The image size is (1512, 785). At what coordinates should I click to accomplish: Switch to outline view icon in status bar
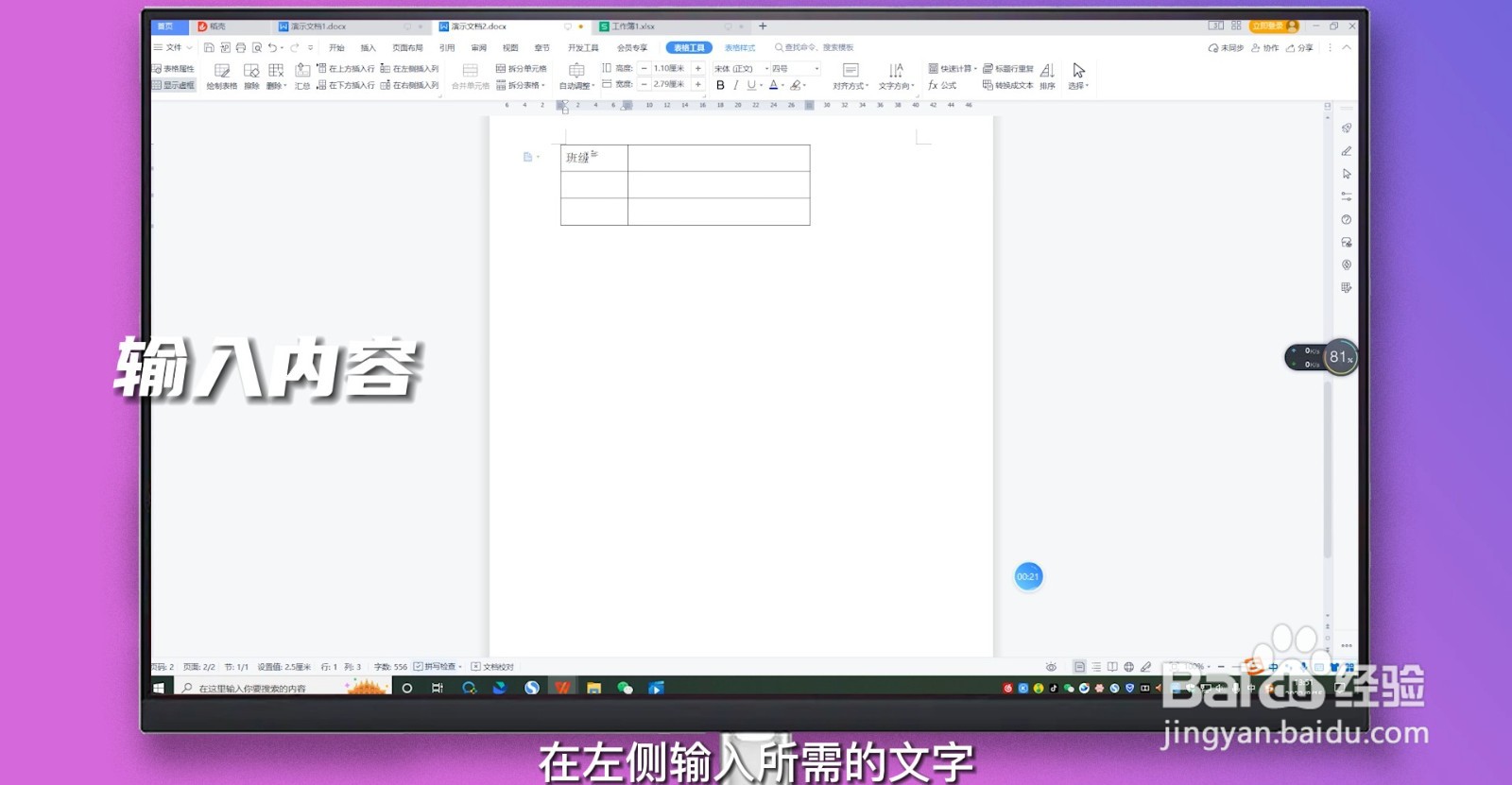coord(1096,667)
